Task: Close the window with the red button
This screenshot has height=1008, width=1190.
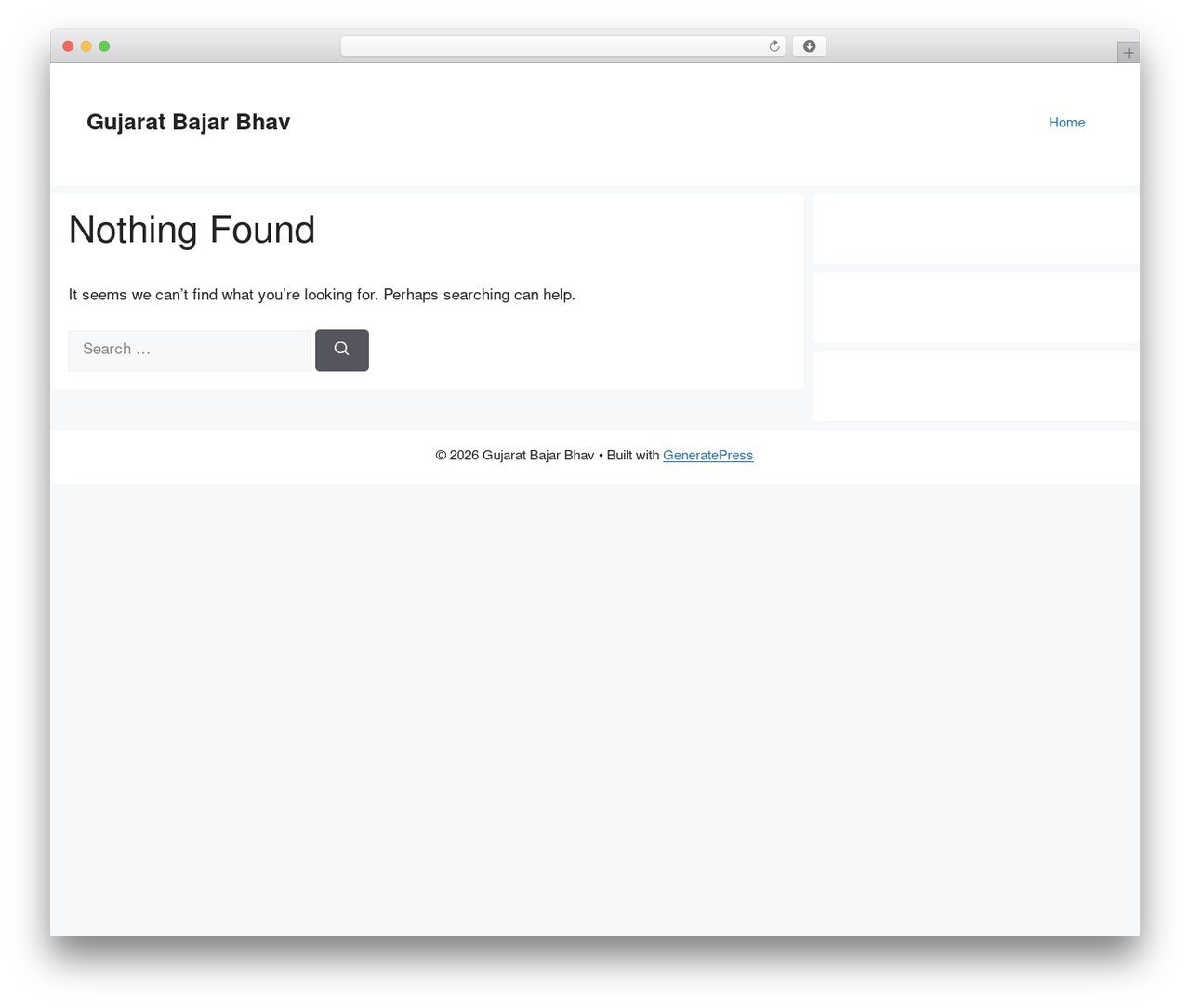Action: [68, 46]
